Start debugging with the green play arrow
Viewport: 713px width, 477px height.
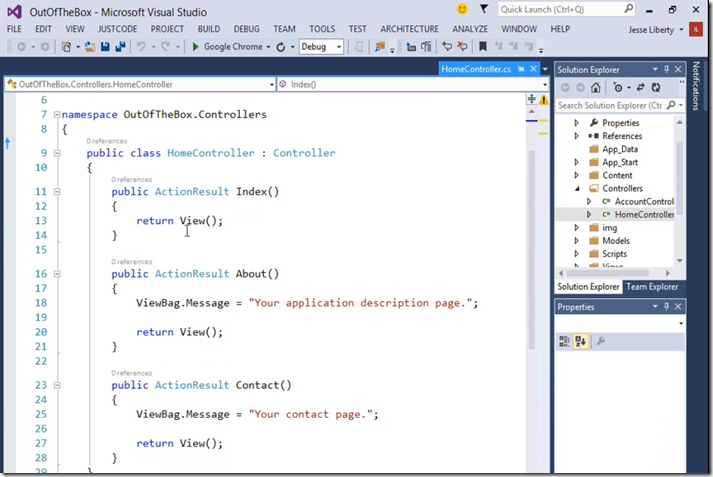click(196, 47)
